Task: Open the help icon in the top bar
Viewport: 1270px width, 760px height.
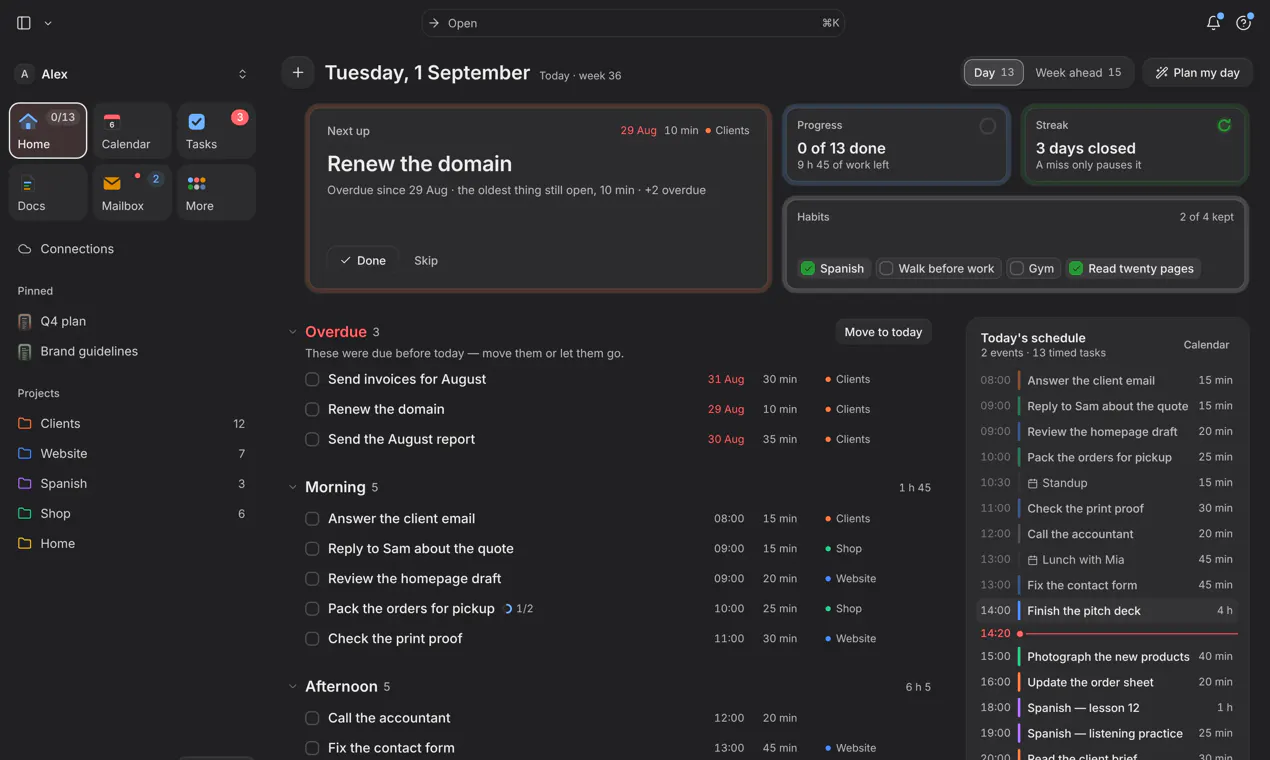Action: (x=1243, y=22)
